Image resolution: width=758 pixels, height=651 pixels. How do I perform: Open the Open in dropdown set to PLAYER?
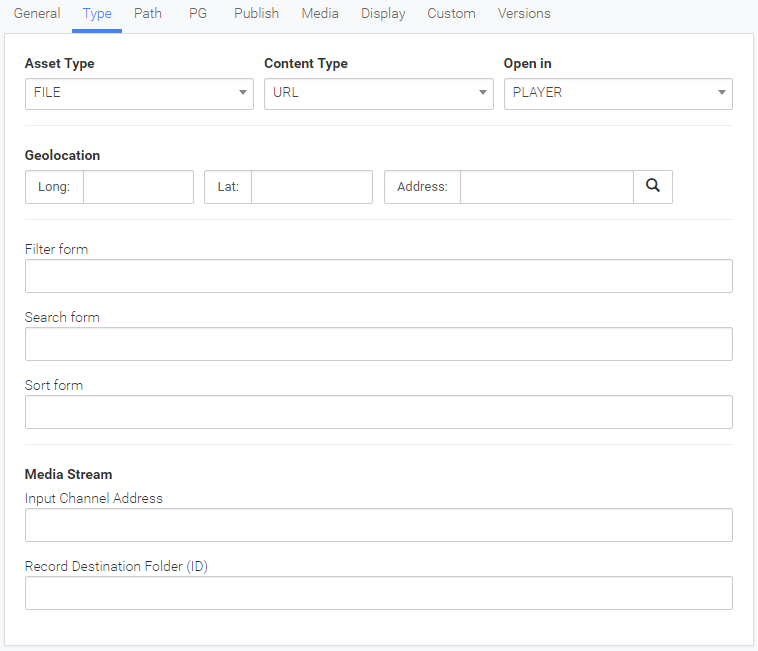coord(618,94)
